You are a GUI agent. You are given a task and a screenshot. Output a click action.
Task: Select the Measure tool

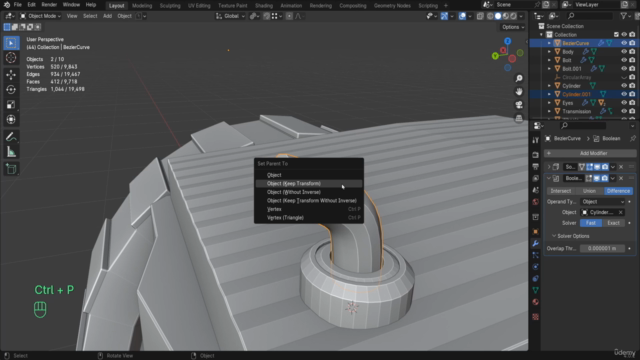click(x=11, y=152)
